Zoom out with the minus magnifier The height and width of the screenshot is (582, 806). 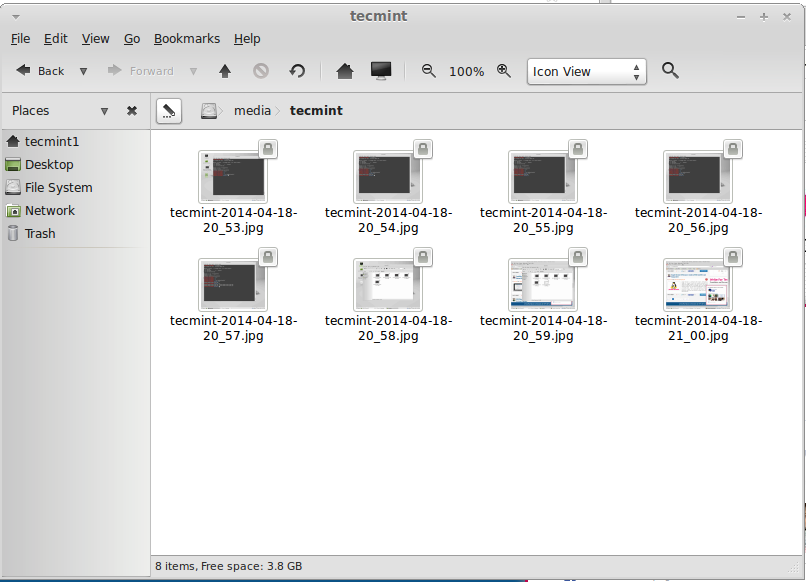tap(429, 71)
